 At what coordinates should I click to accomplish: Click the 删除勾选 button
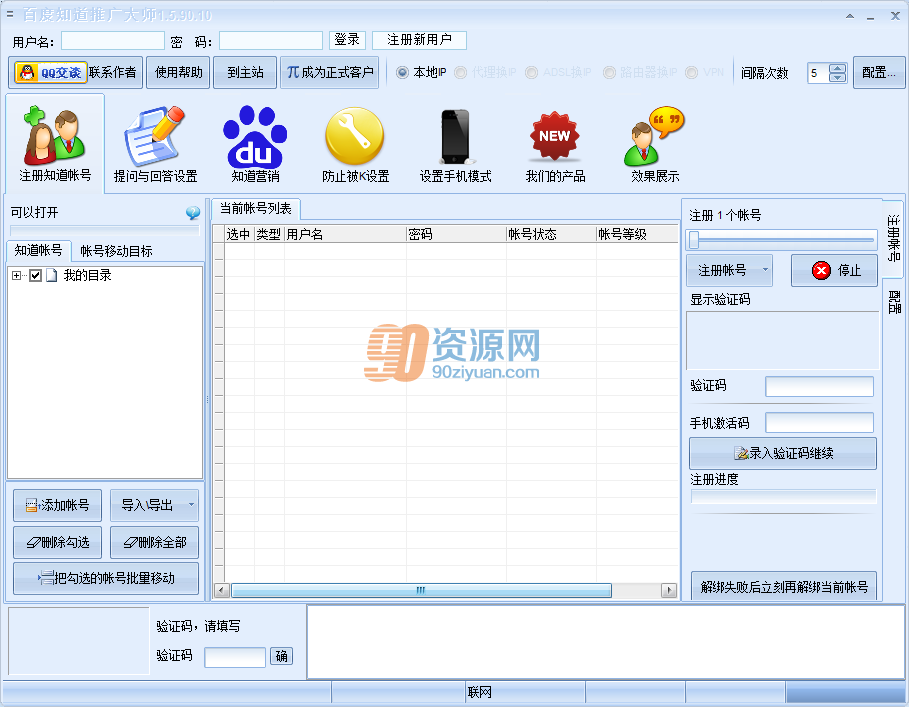(x=57, y=542)
